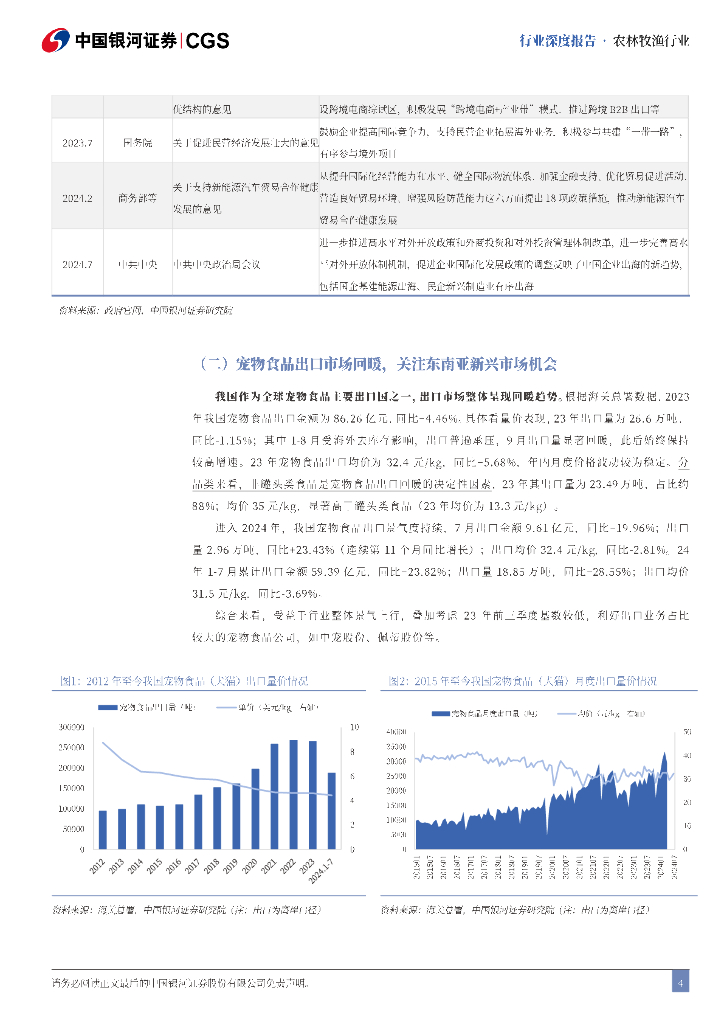Viewport: 724px width, 1024px height.
Task: Click the 2012 bar in chart 图1
Action: point(102,830)
